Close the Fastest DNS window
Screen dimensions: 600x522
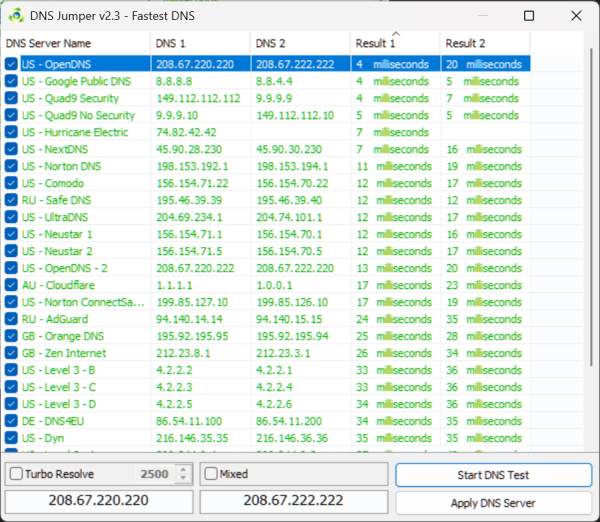[576, 16]
